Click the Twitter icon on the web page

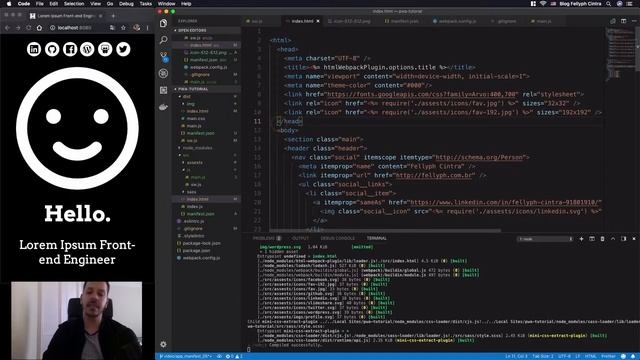pyautogui.click(x=123, y=49)
